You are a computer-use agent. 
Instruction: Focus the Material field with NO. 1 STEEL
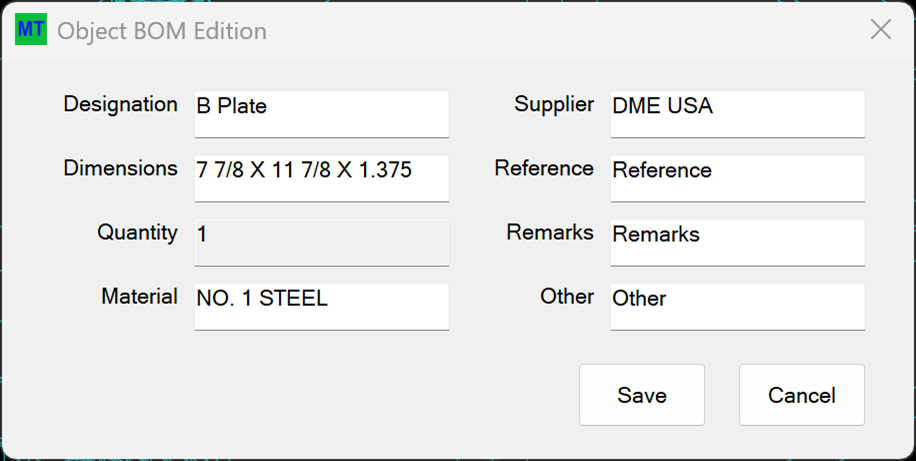(x=322, y=307)
